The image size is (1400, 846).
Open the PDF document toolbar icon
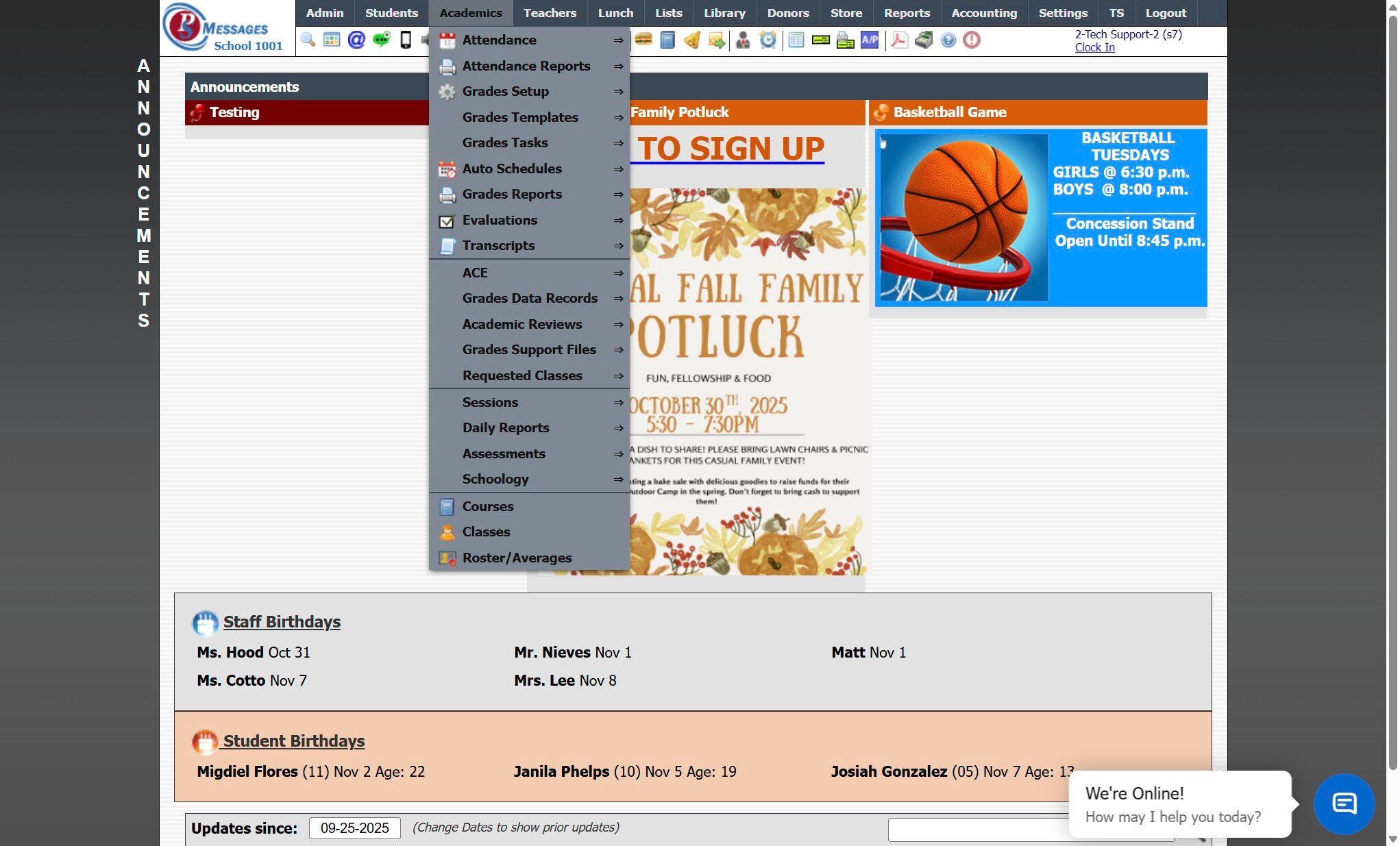click(x=899, y=40)
